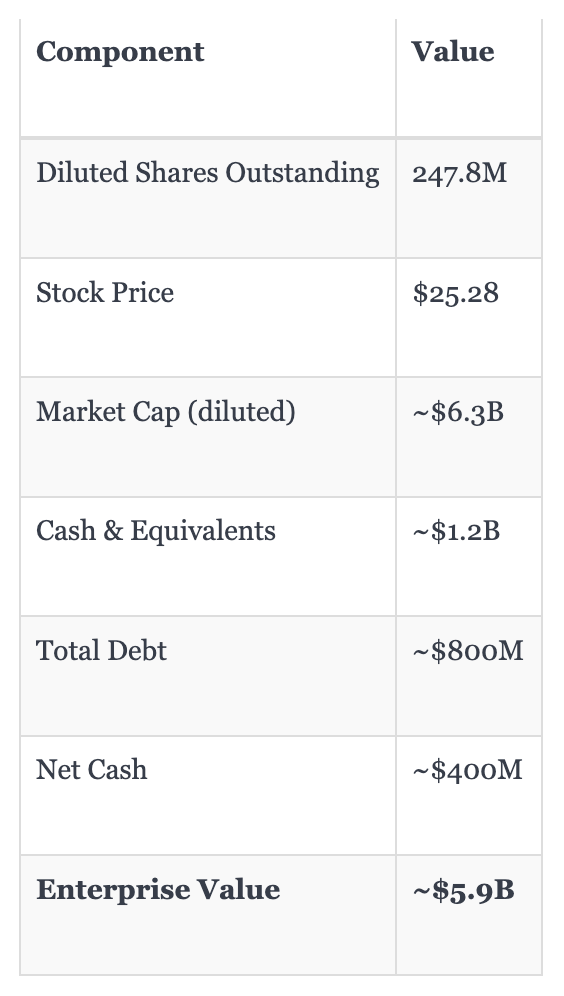Select the Net Cash row label

click(x=91, y=769)
